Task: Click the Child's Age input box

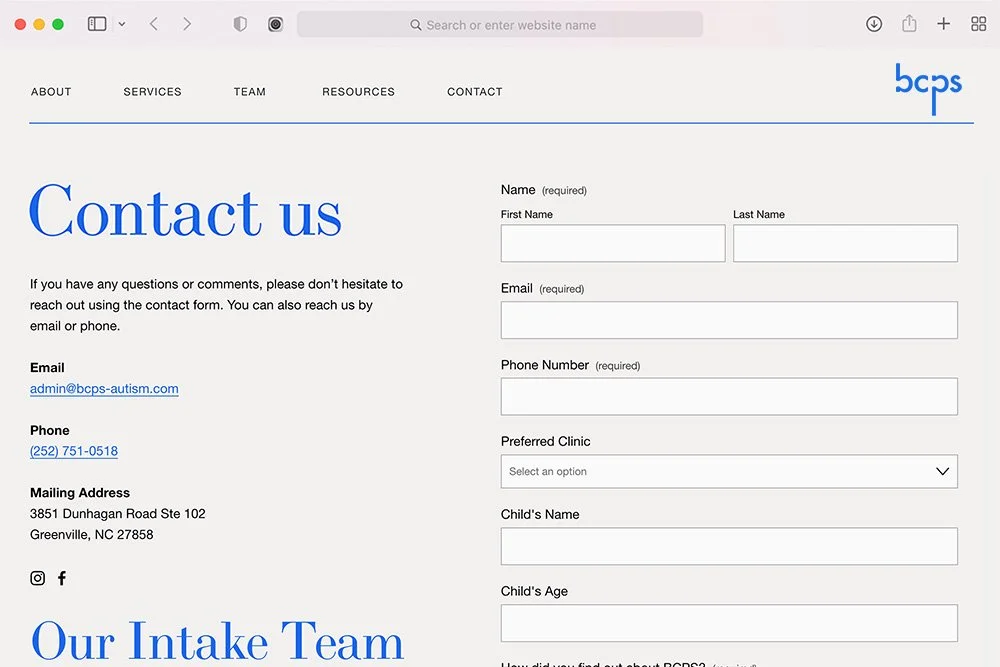Action: [728, 623]
